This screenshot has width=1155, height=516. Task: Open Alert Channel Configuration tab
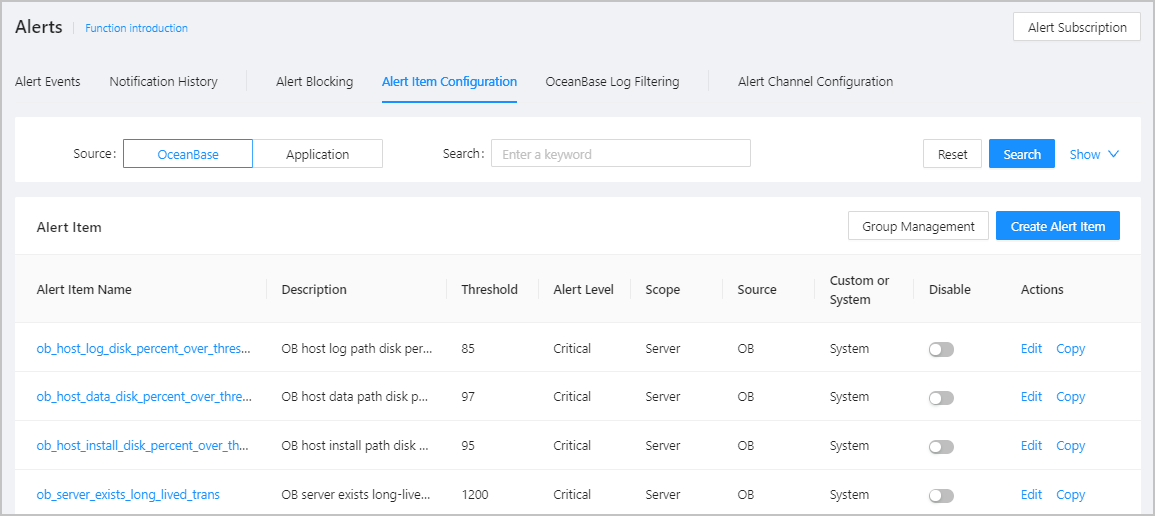(815, 82)
